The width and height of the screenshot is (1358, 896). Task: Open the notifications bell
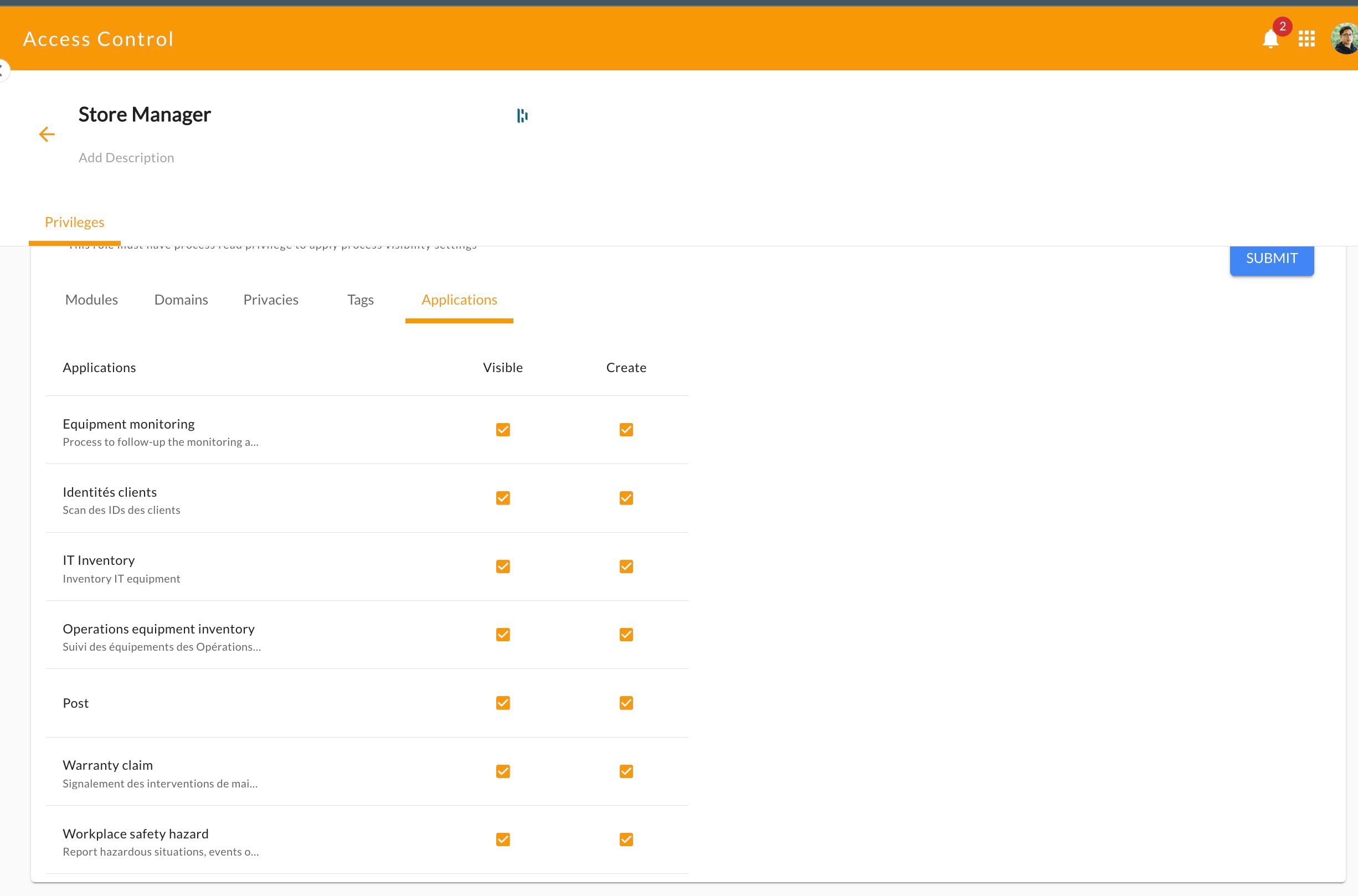pos(1270,39)
